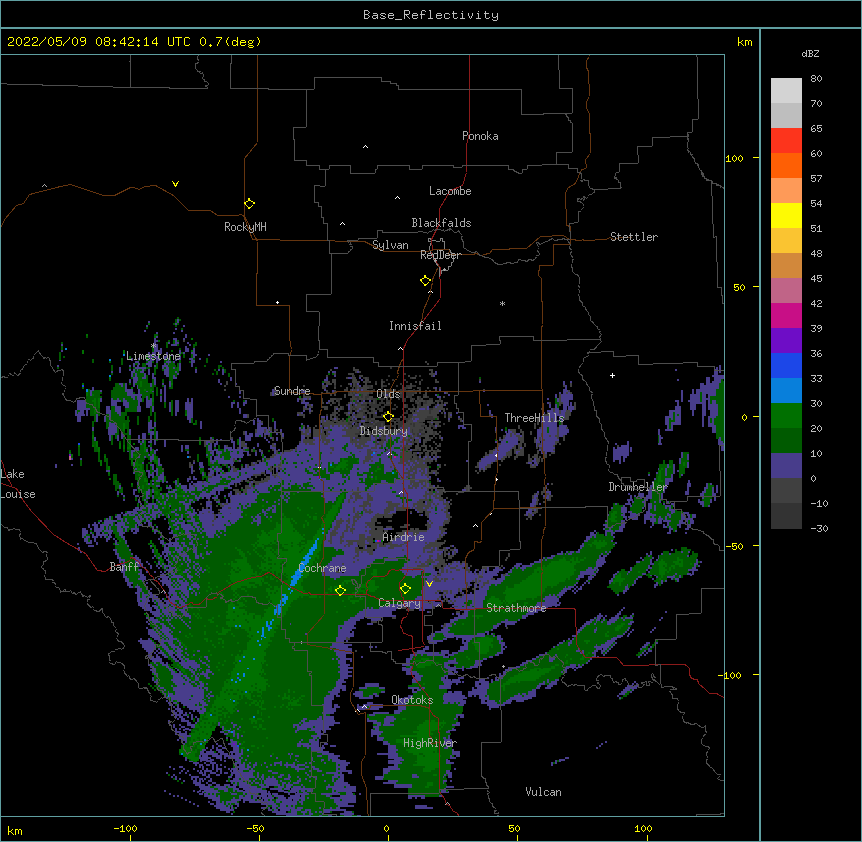The height and width of the screenshot is (842, 862).
Task: Click the yellow diamond marker above Calgary label
Action: [405, 589]
